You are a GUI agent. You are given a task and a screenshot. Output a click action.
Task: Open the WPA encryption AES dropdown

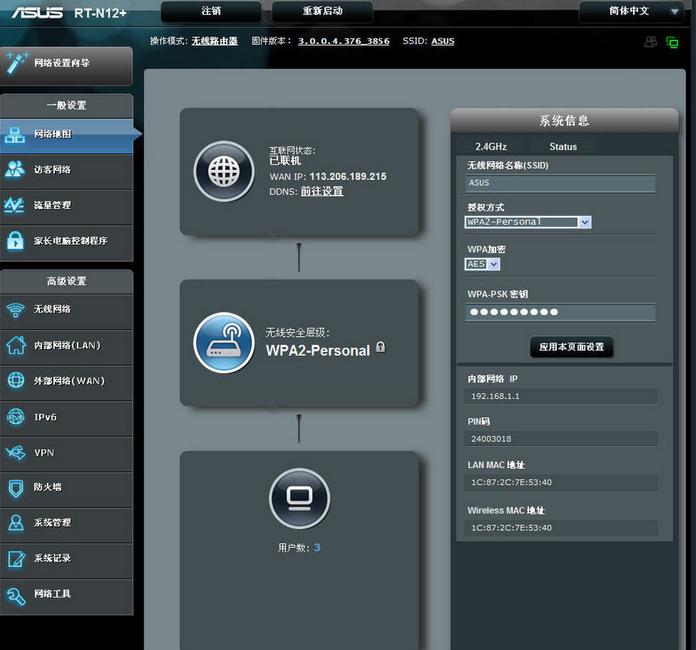pyautogui.click(x=482, y=264)
